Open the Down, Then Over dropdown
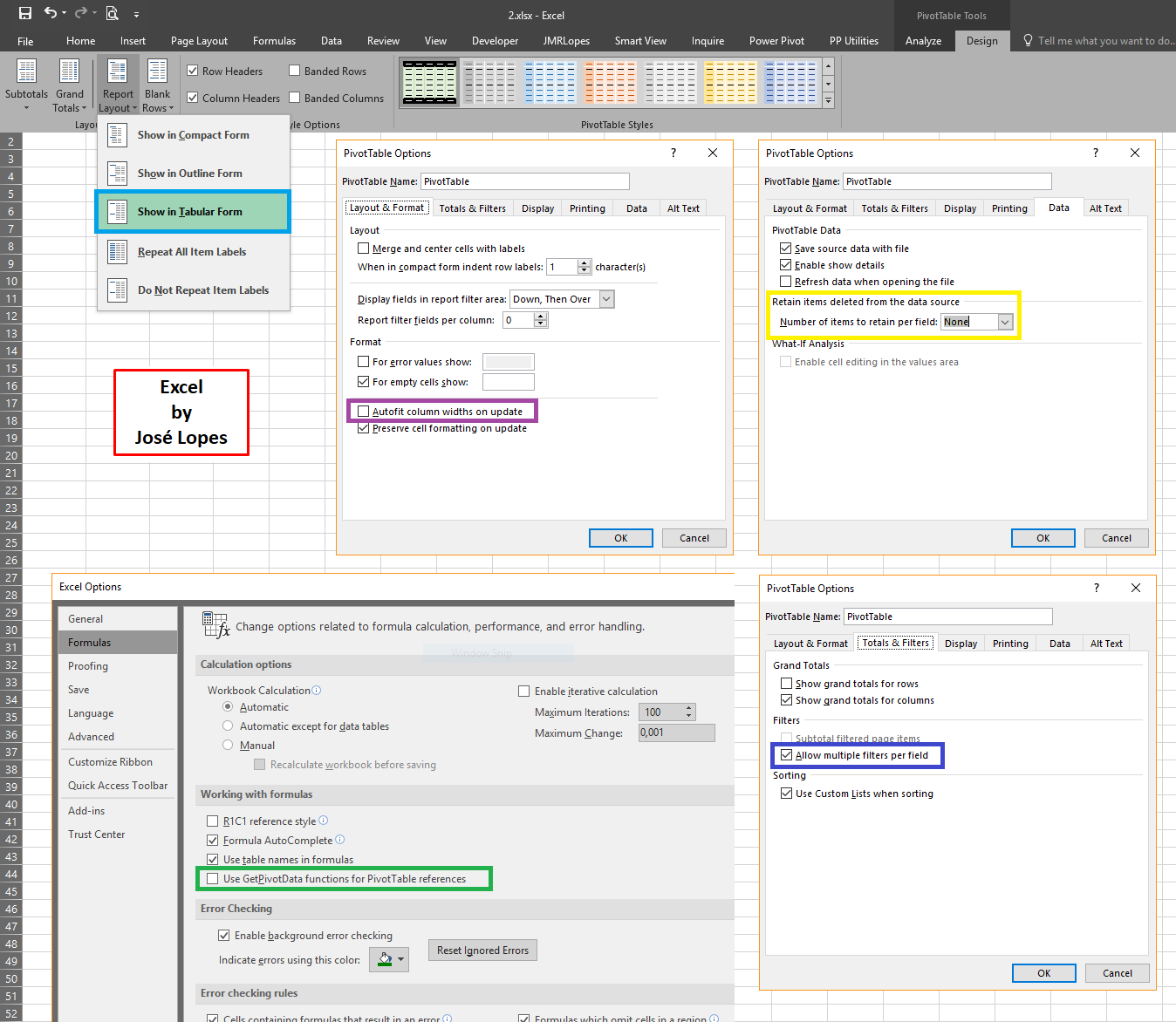The image size is (1176, 1022). click(x=608, y=298)
